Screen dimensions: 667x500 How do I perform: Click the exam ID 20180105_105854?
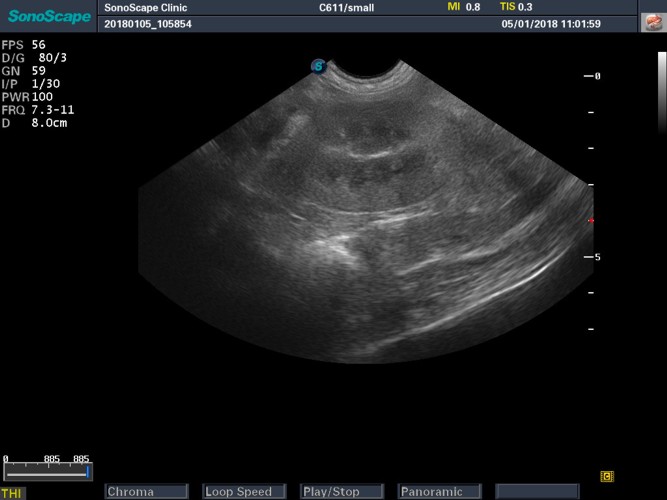tap(148, 24)
